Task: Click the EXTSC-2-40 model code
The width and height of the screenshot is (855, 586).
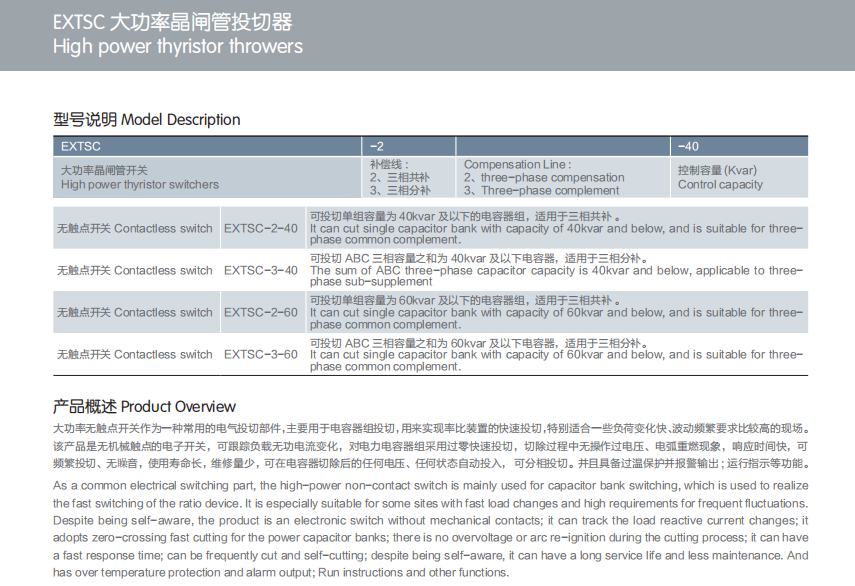Action: (x=260, y=229)
